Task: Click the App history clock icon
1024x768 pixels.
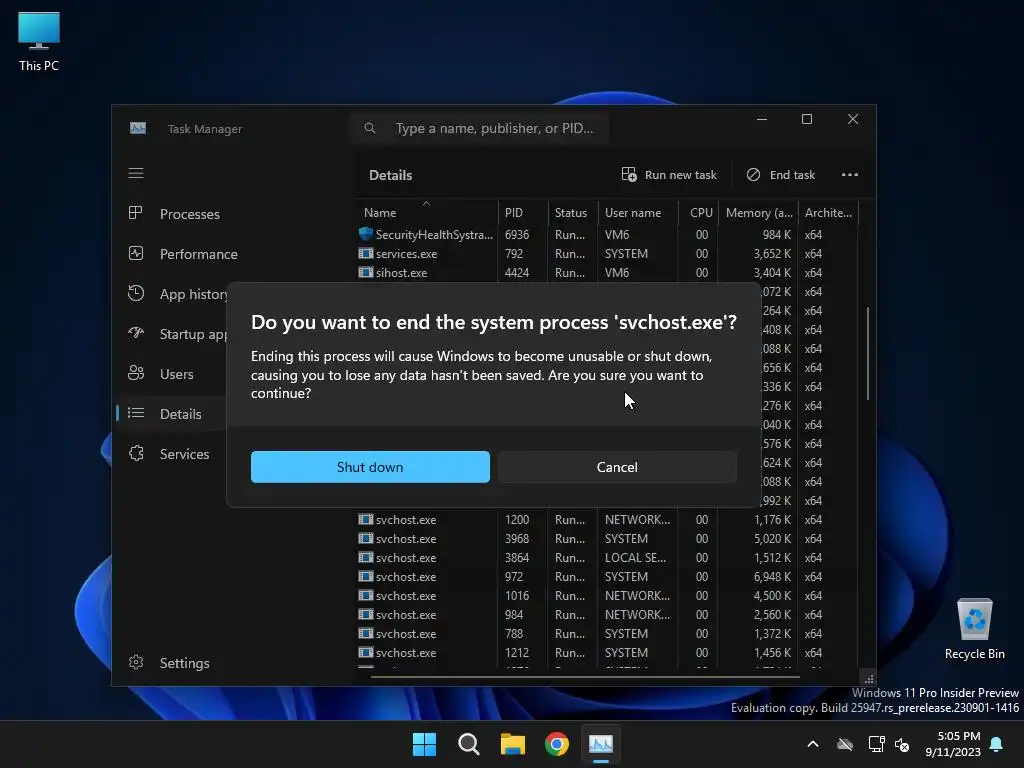Action: pyautogui.click(x=136, y=293)
